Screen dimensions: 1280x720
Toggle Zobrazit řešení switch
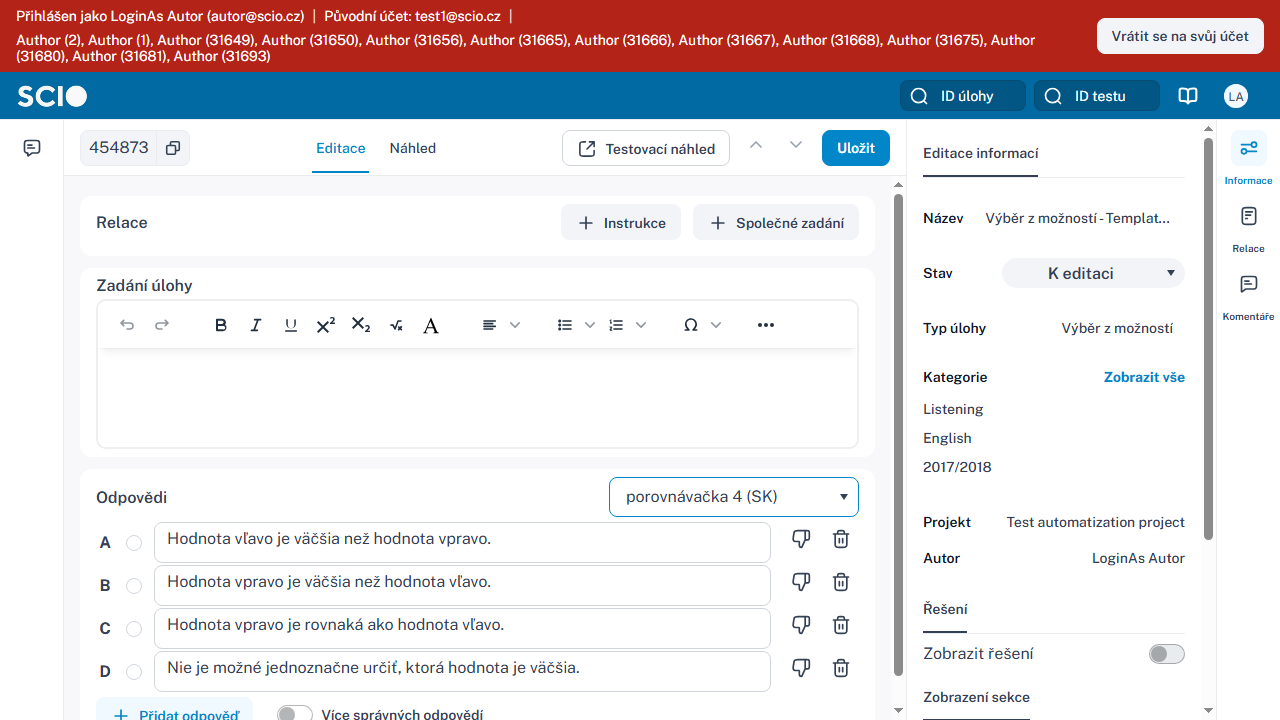click(1167, 654)
